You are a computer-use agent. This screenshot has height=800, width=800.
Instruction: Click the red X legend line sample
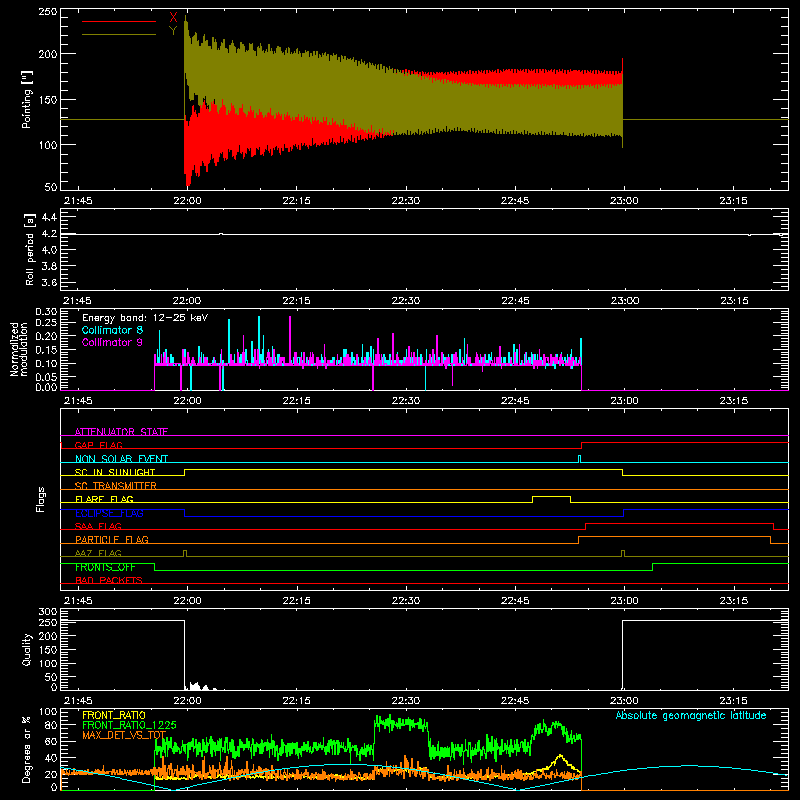point(119,21)
